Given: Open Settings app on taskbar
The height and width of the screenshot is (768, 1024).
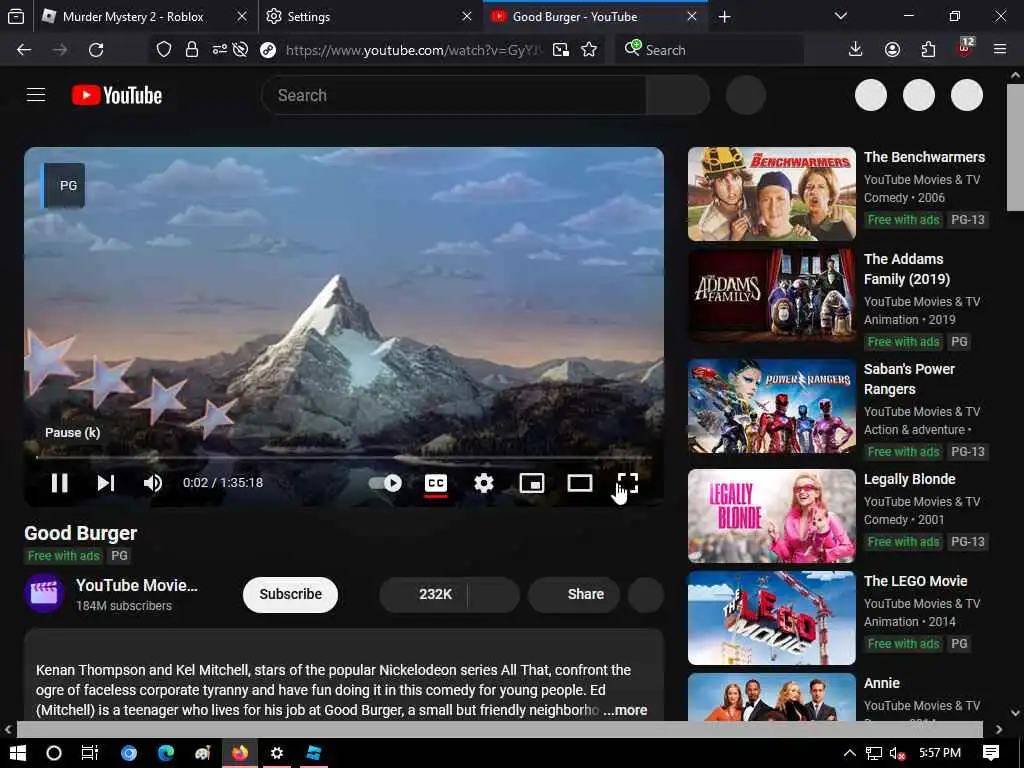Looking at the screenshot, I should click(x=277, y=753).
